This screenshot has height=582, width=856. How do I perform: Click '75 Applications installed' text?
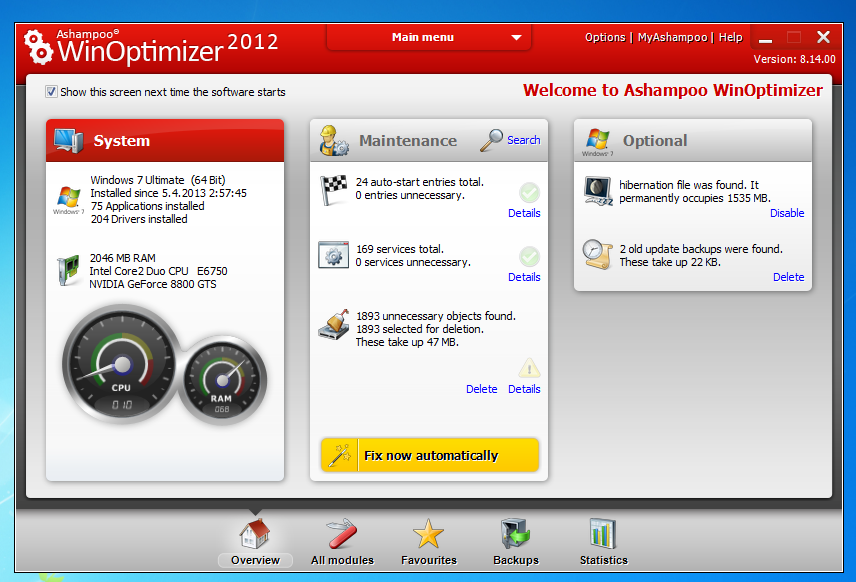point(147,206)
